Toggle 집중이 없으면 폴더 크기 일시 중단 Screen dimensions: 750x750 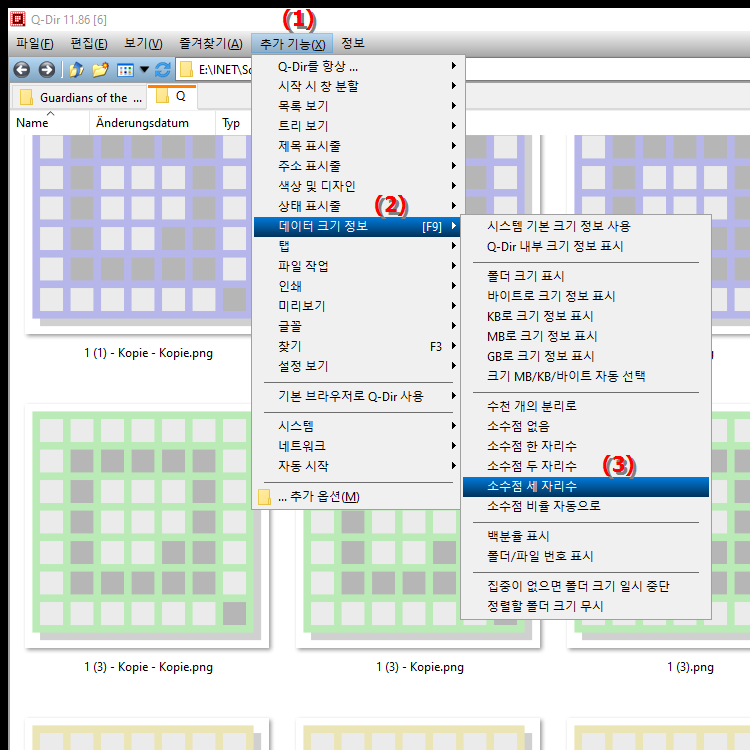[x=586, y=586]
